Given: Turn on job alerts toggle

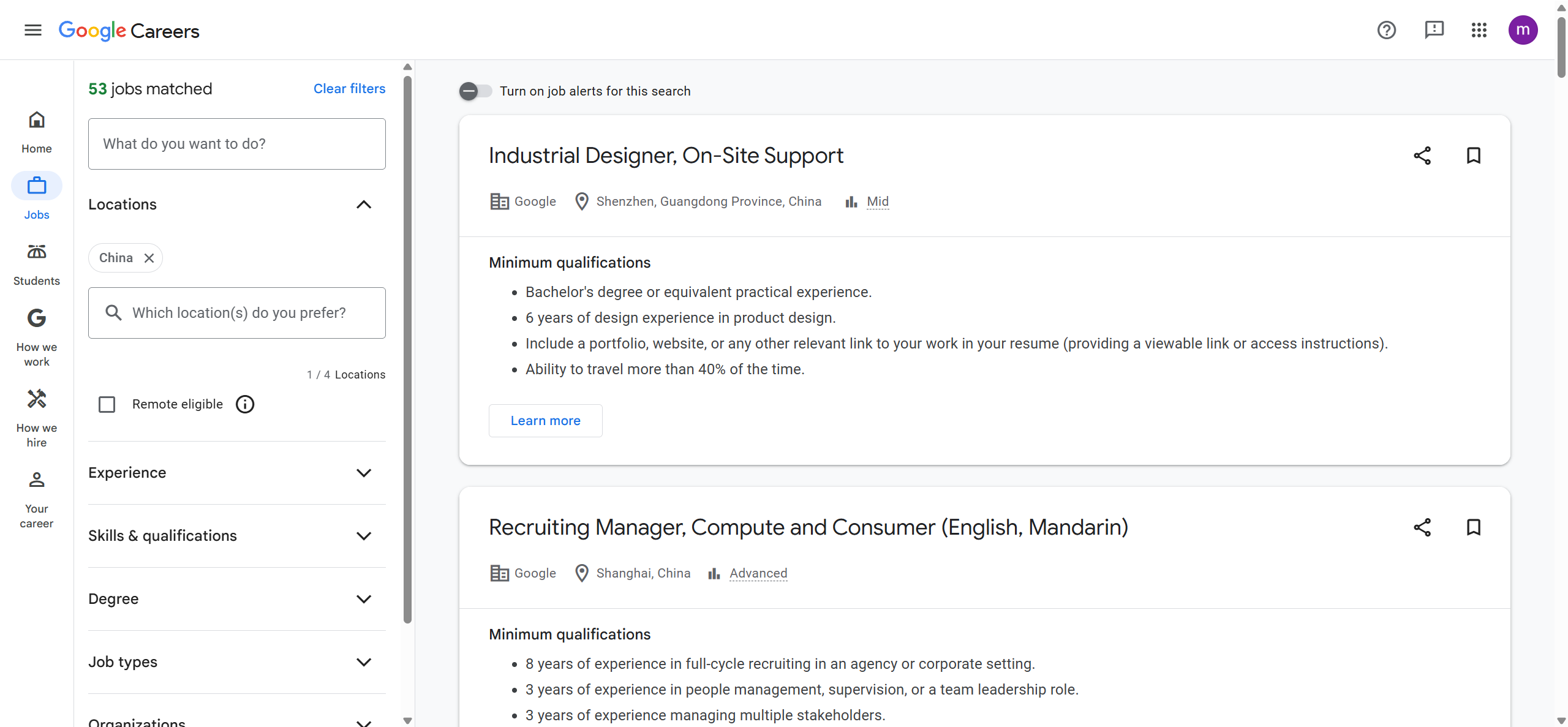Looking at the screenshot, I should tap(476, 91).
